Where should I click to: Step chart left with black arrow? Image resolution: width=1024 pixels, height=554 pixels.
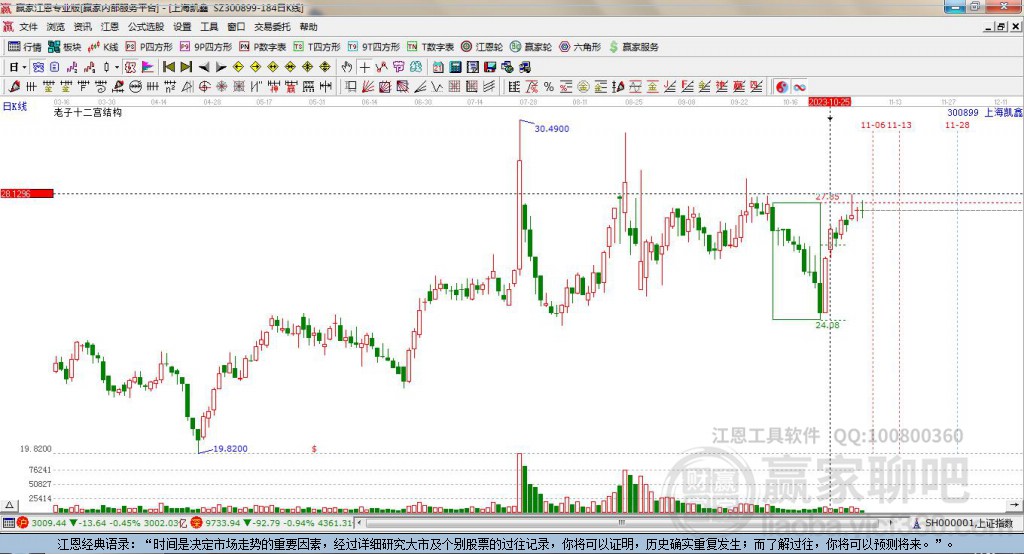point(204,67)
